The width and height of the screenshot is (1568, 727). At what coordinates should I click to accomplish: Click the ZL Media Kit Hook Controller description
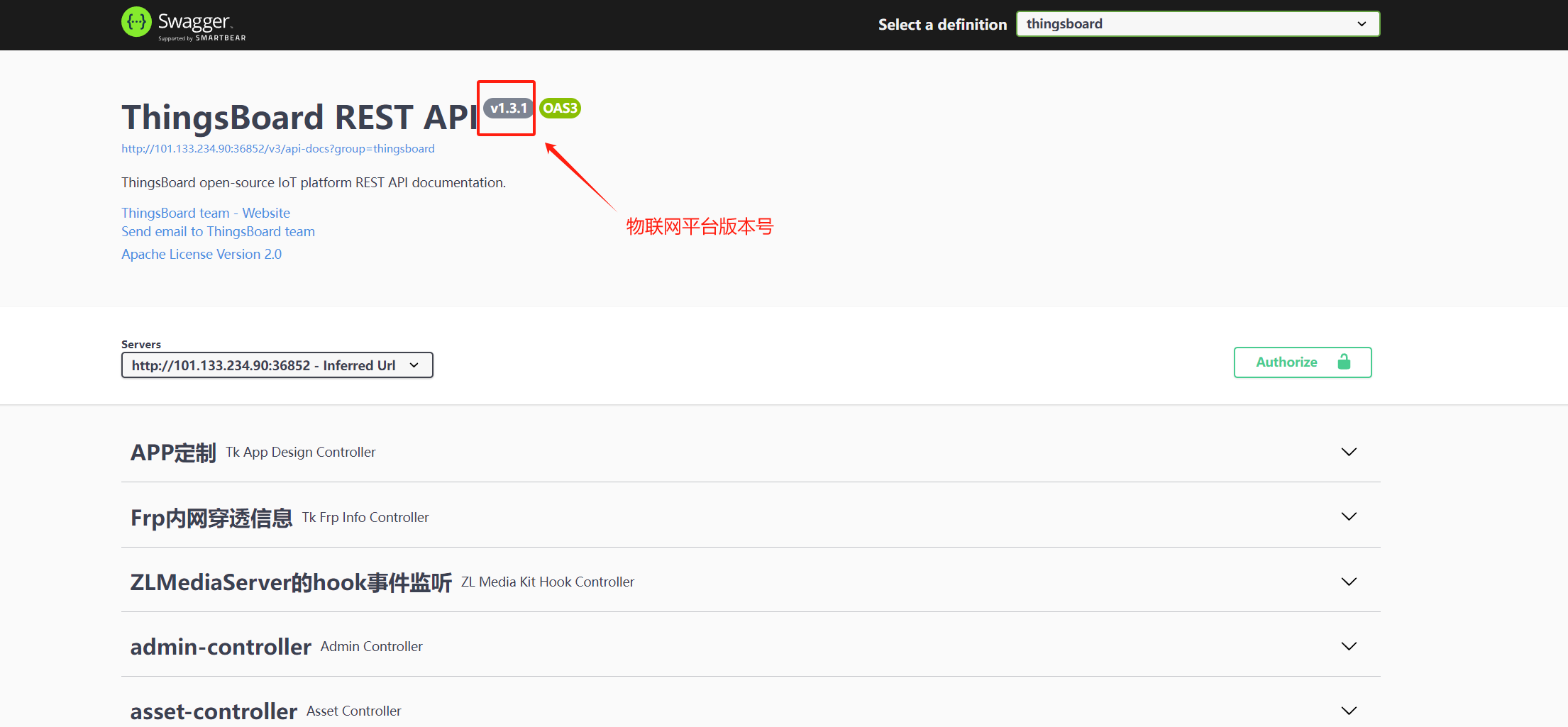pyautogui.click(x=548, y=582)
